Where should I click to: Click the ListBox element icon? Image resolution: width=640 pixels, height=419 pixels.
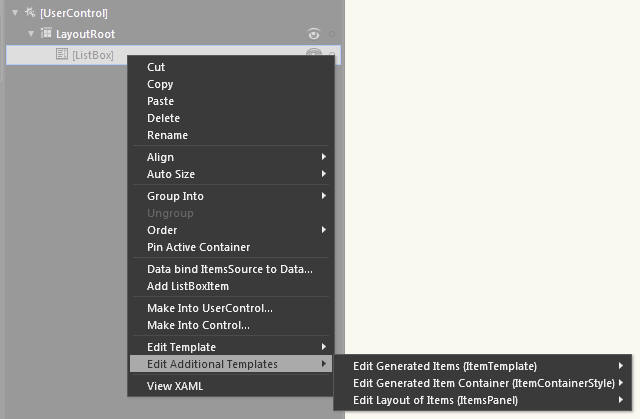coord(62,54)
